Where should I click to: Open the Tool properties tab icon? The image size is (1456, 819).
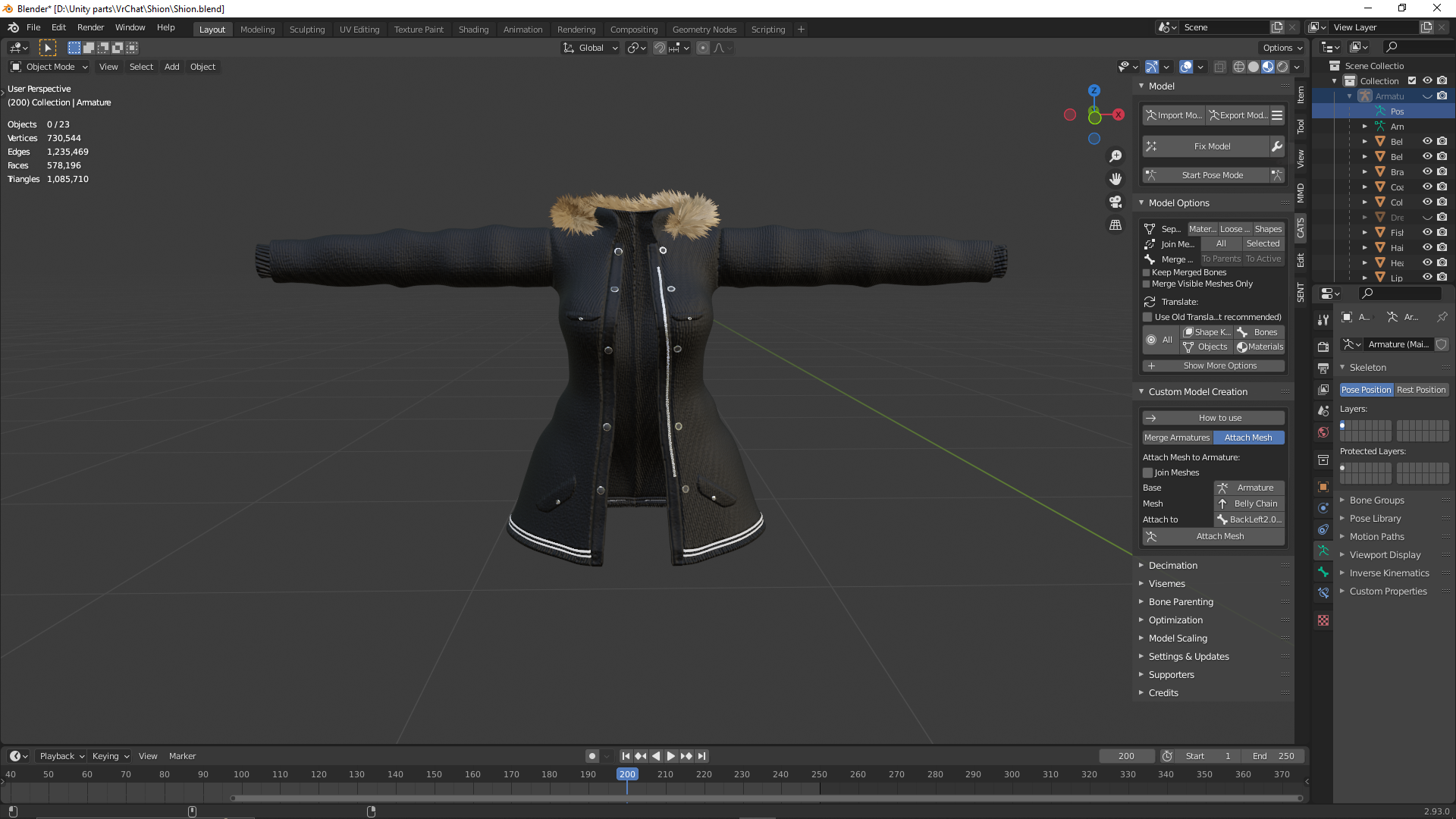(1323, 319)
